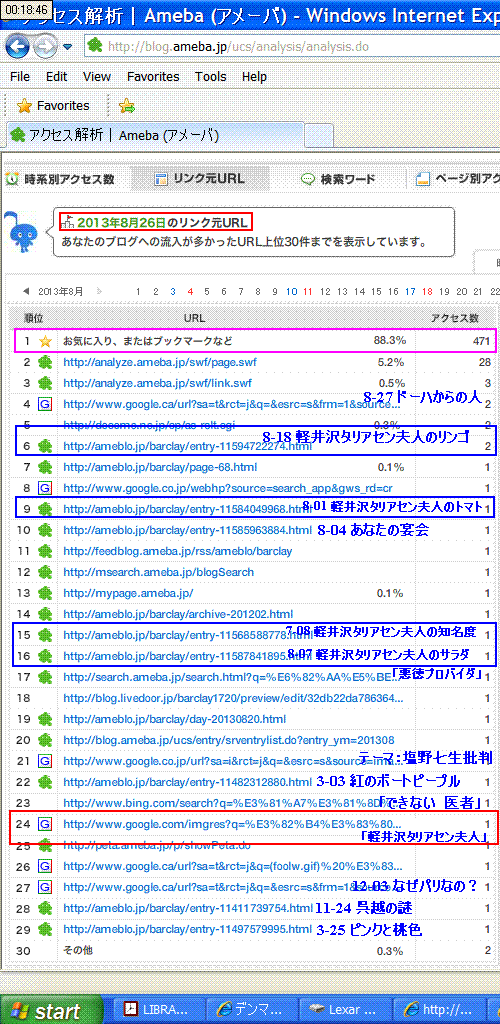Viewport: 500px width, 1024px height.
Task: Open the entry-11584049968 link
Action: (187, 509)
